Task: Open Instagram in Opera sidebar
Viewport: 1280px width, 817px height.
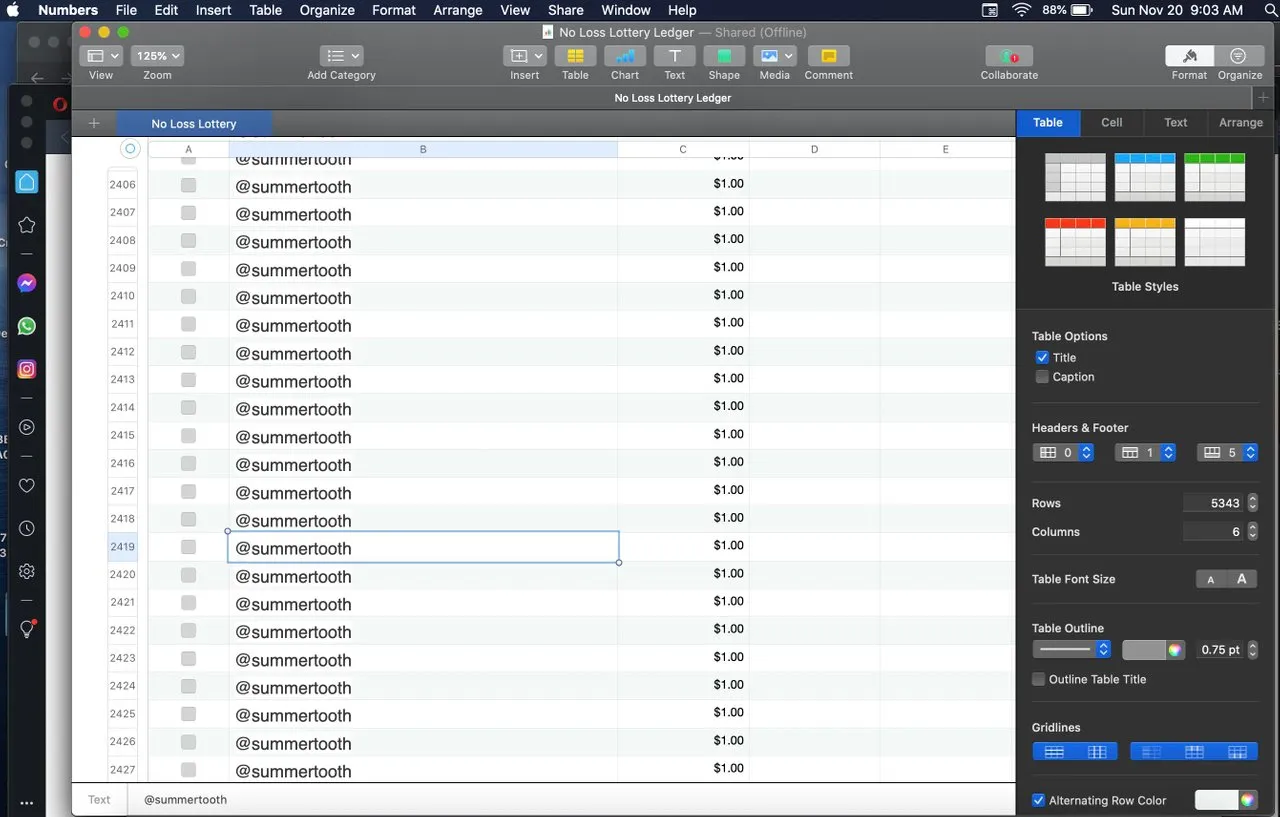Action: (x=27, y=369)
